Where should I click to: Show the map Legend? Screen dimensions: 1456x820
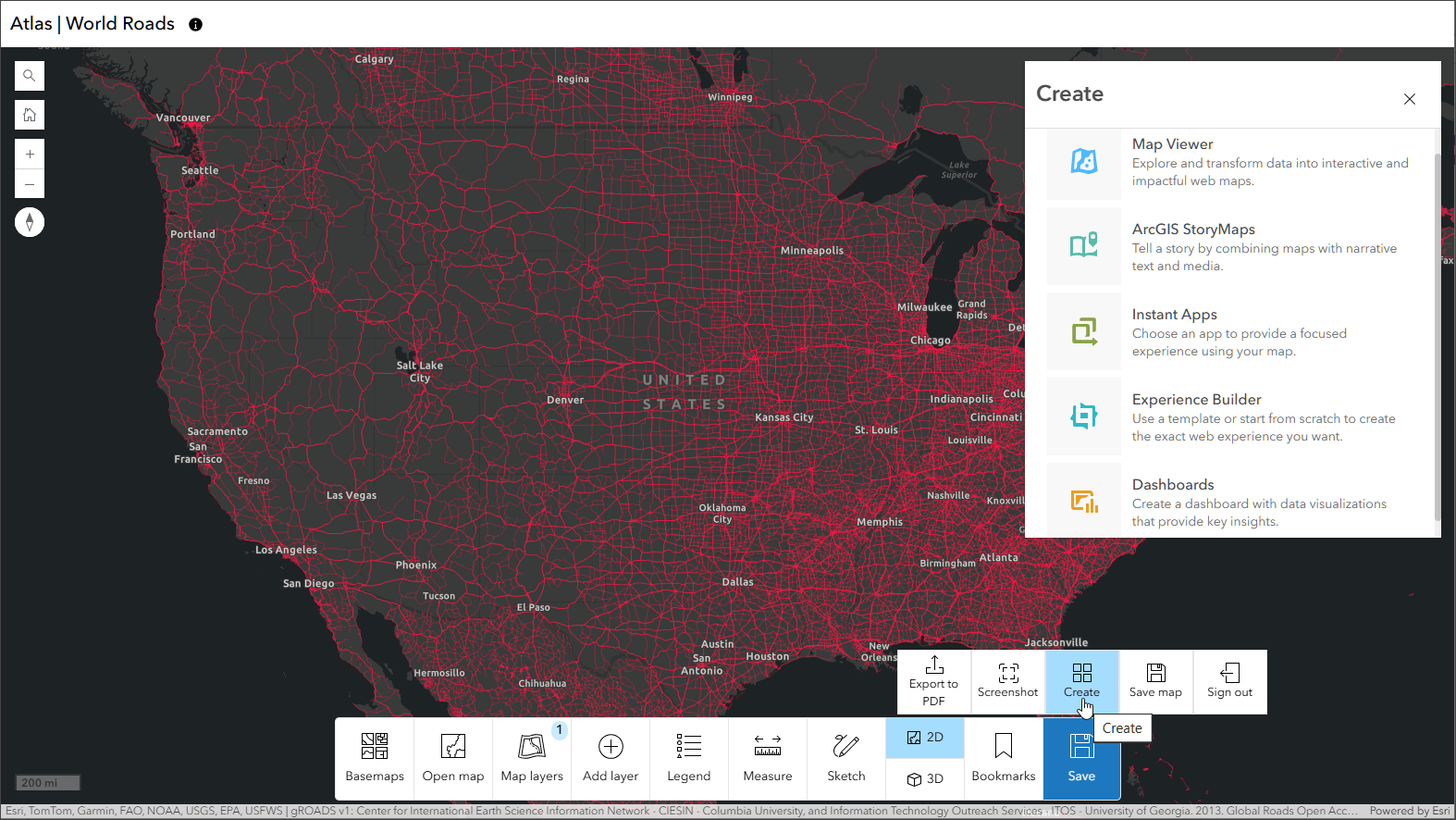click(689, 759)
